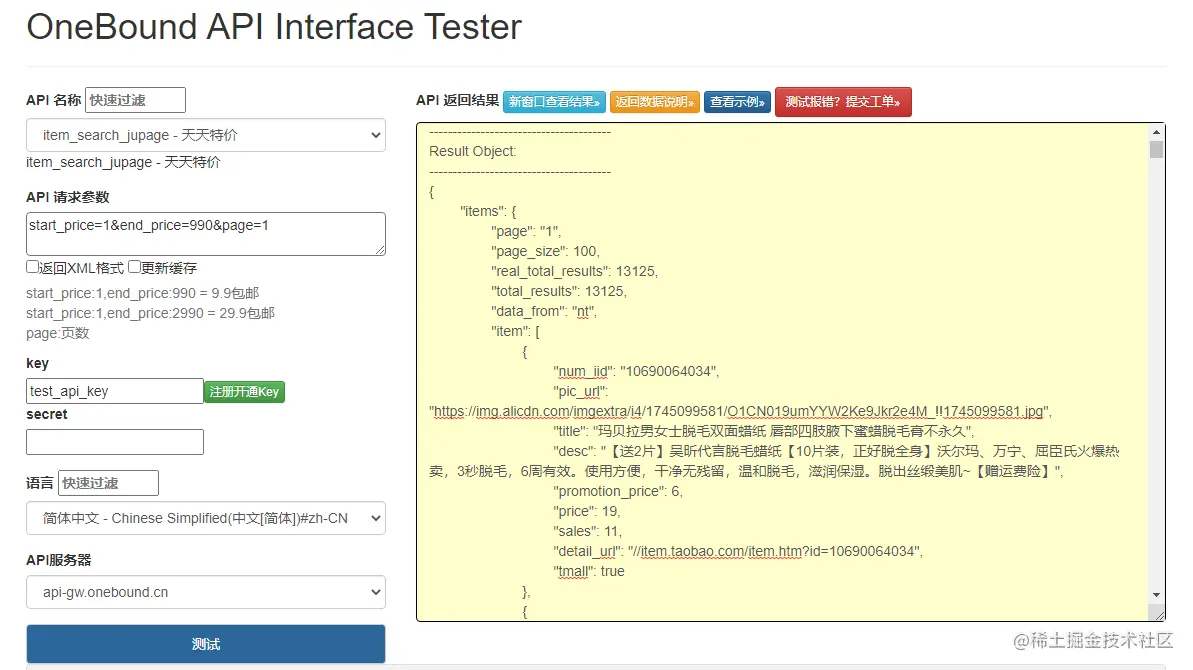Enable the update cache checkbox
1193x670 pixels.
[135, 267]
